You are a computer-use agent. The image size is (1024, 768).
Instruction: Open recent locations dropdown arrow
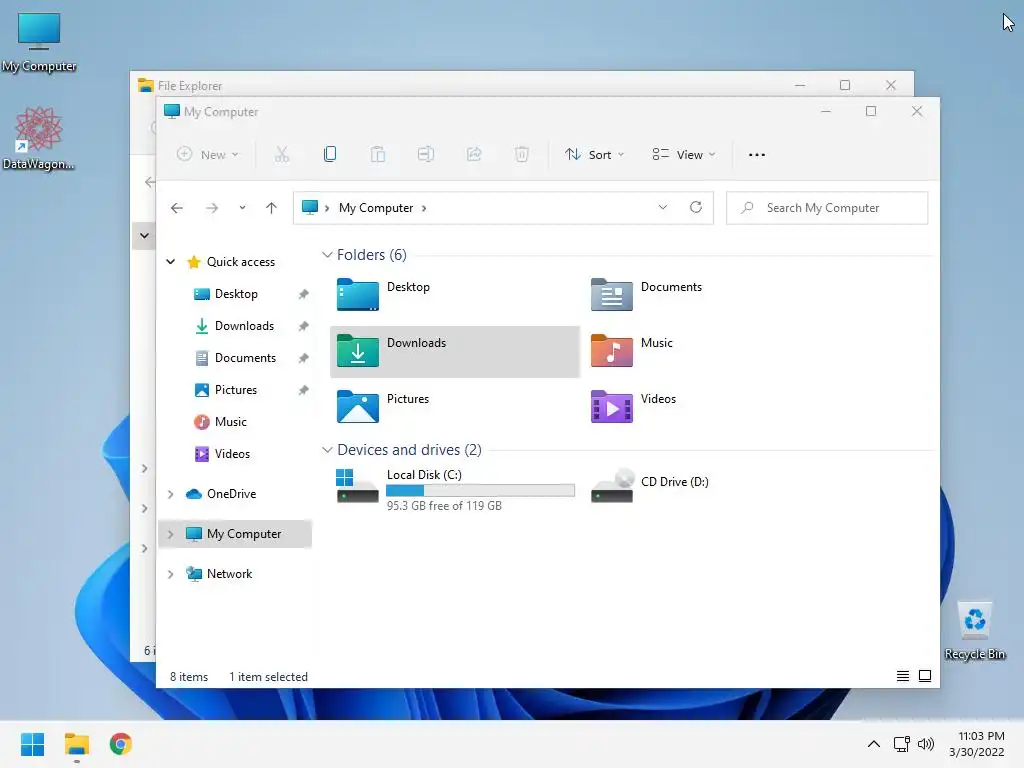[x=242, y=208]
